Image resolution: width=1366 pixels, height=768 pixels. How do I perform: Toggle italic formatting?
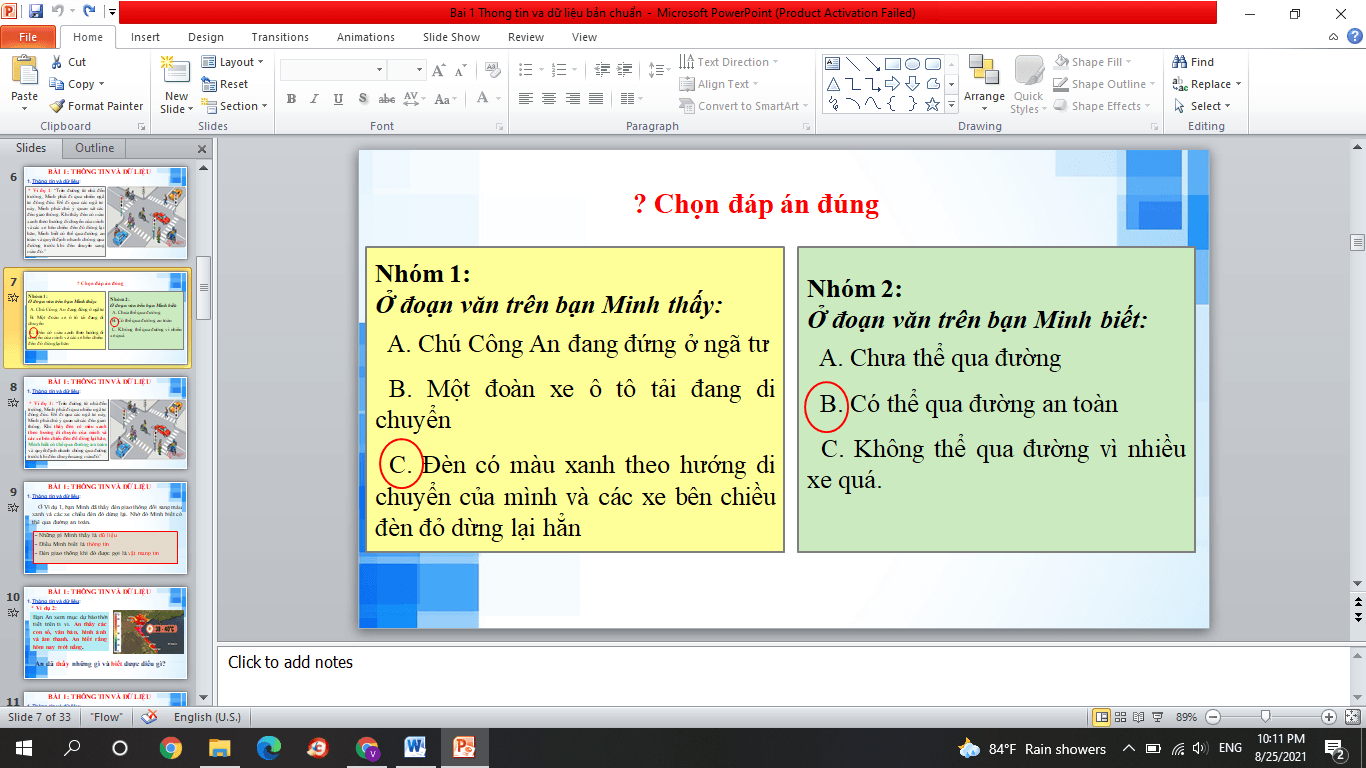(314, 99)
